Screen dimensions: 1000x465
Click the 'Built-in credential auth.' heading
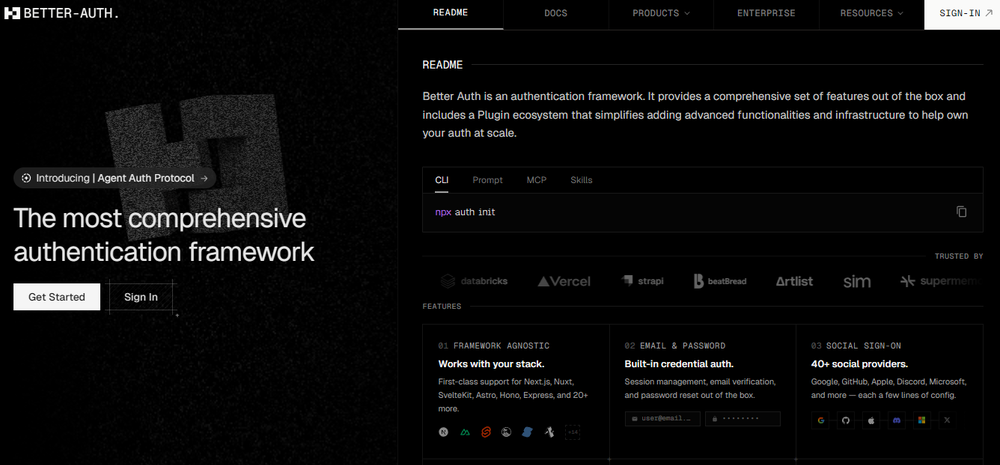tap(679, 364)
